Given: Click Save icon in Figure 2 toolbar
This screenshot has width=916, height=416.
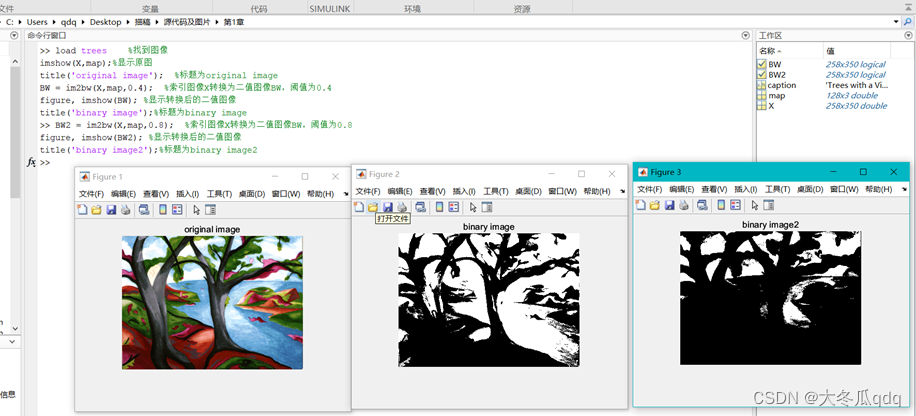Looking at the screenshot, I should (x=387, y=207).
